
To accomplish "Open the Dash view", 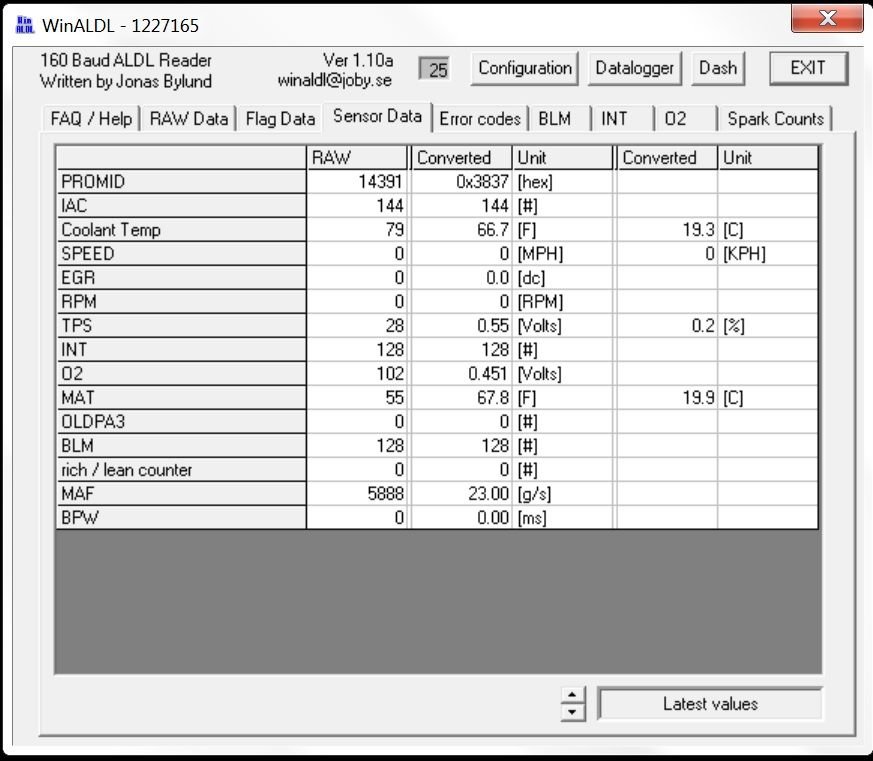I will [718, 68].
